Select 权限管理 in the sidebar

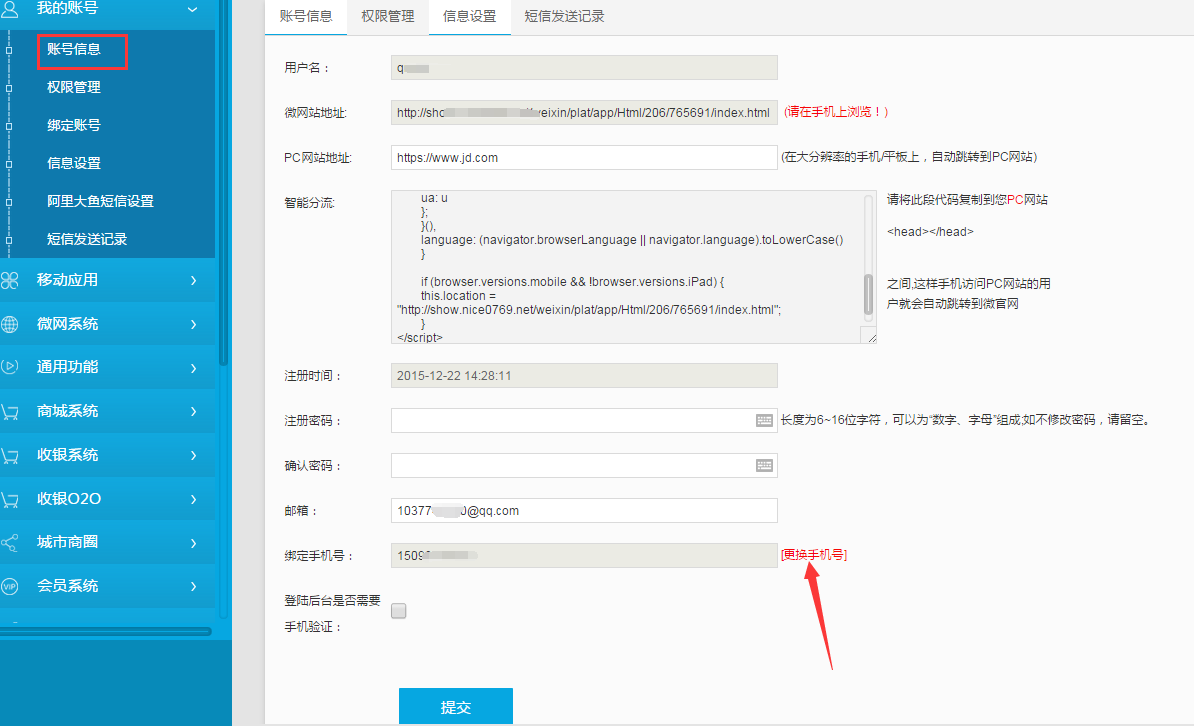point(74,87)
